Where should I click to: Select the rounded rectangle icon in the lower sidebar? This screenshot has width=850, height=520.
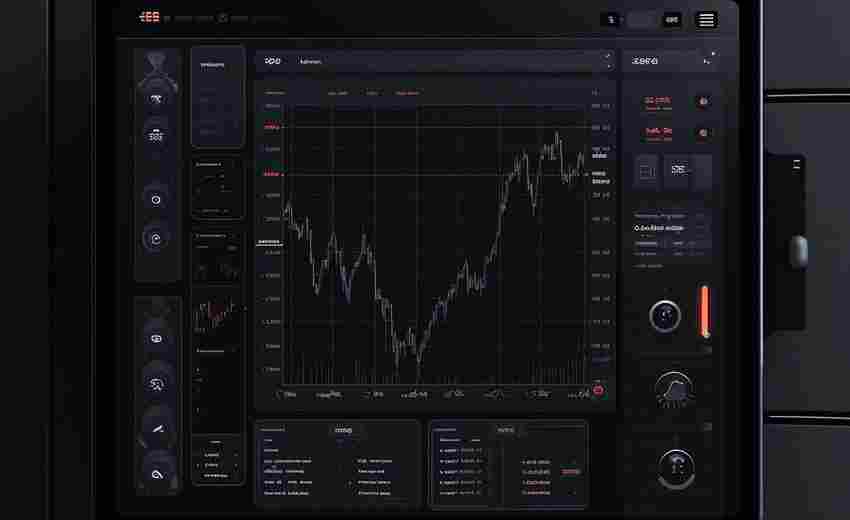(157, 339)
